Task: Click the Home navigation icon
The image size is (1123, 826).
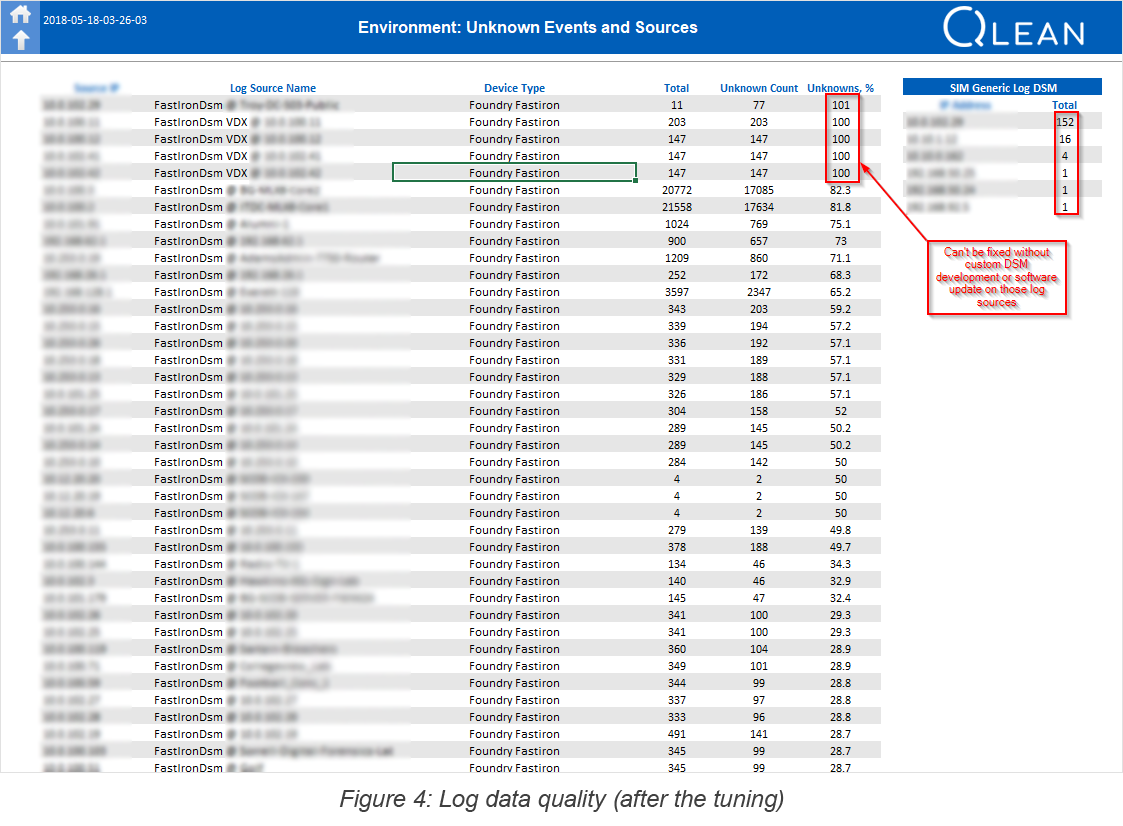Action: pyautogui.click(x=20, y=13)
